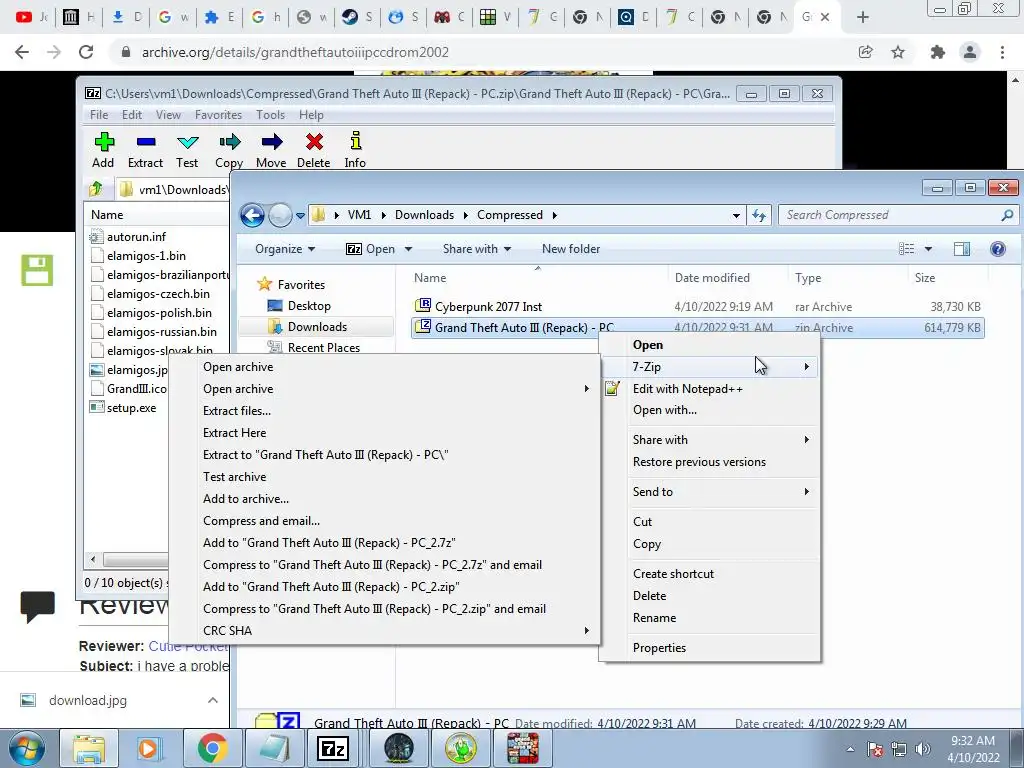Open Windows Start button
This screenshot has width=1024, height=768.
pyautogui.click(x=27, y=748)
